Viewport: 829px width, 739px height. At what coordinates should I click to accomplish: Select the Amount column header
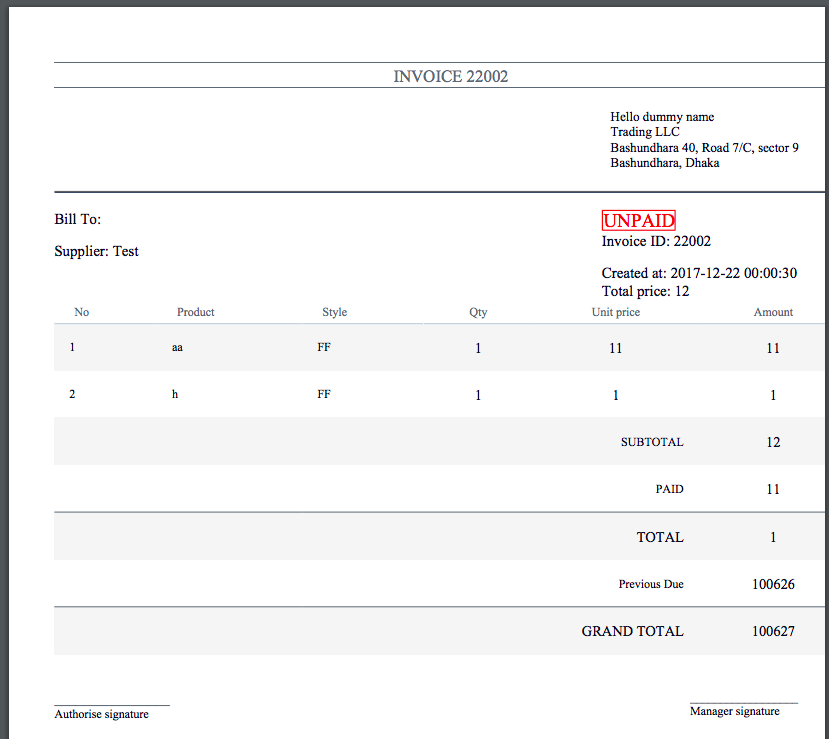pos(773,312)
